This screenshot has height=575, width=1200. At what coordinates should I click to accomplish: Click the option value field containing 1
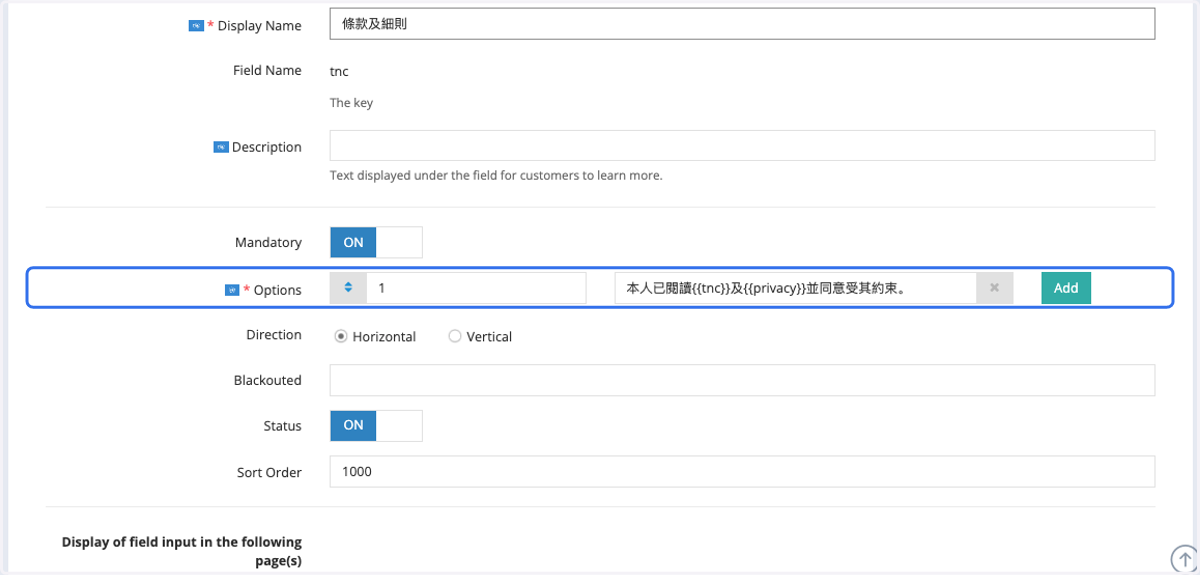(476, 288)
